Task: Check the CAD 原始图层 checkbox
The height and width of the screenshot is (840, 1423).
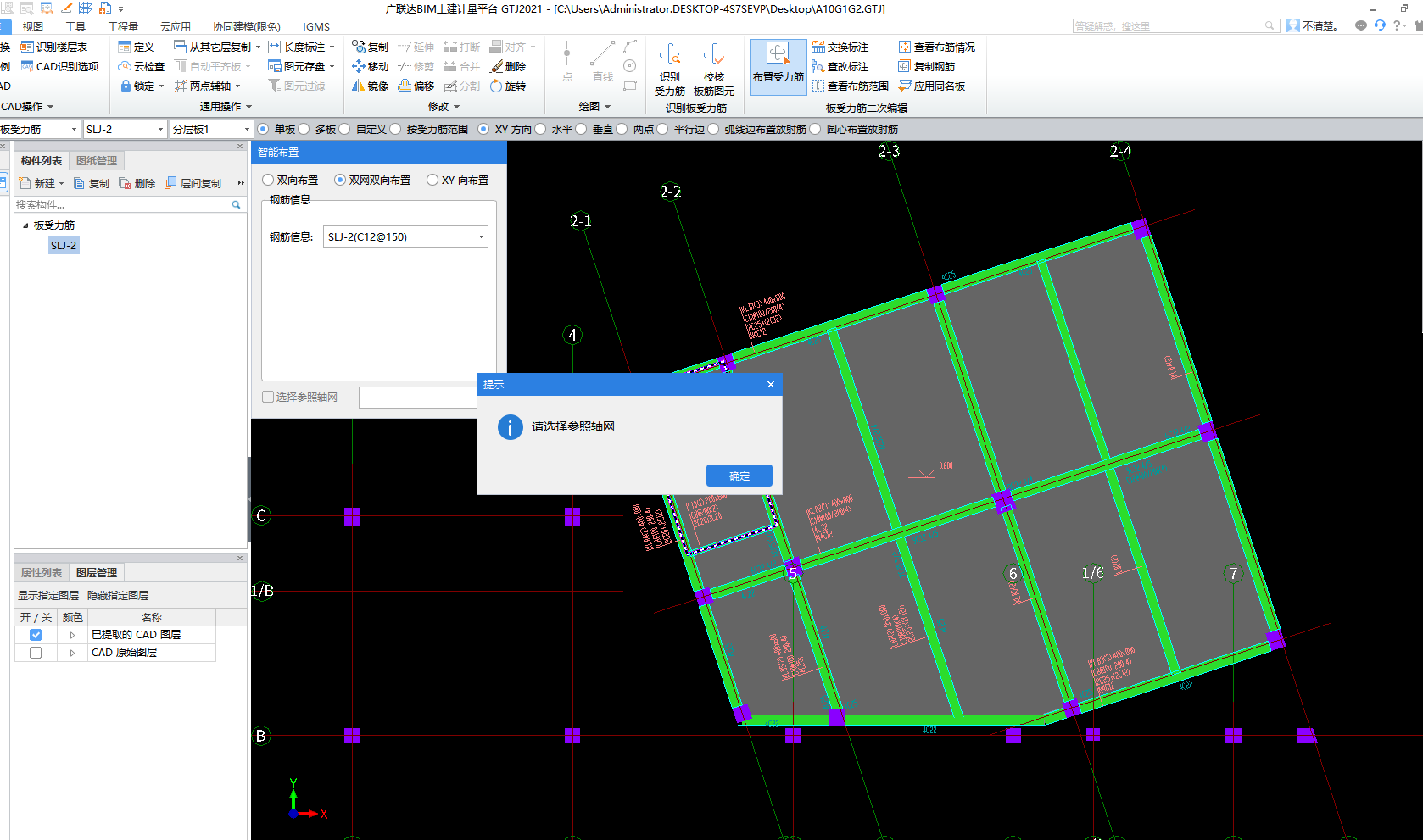Action: pyautogui.click(x=36, y=653)
